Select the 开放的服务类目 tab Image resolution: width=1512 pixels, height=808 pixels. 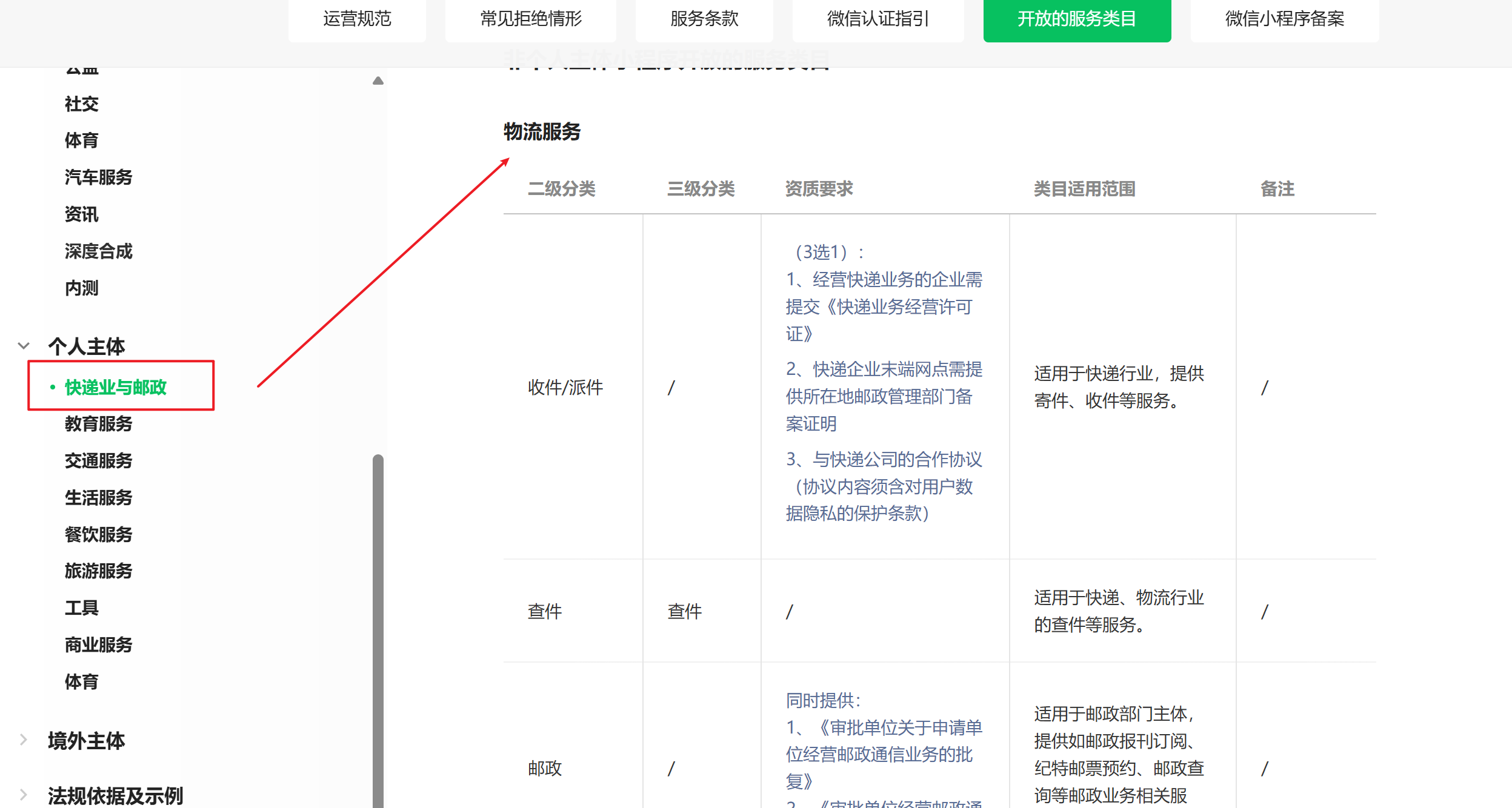point(1077,19)
